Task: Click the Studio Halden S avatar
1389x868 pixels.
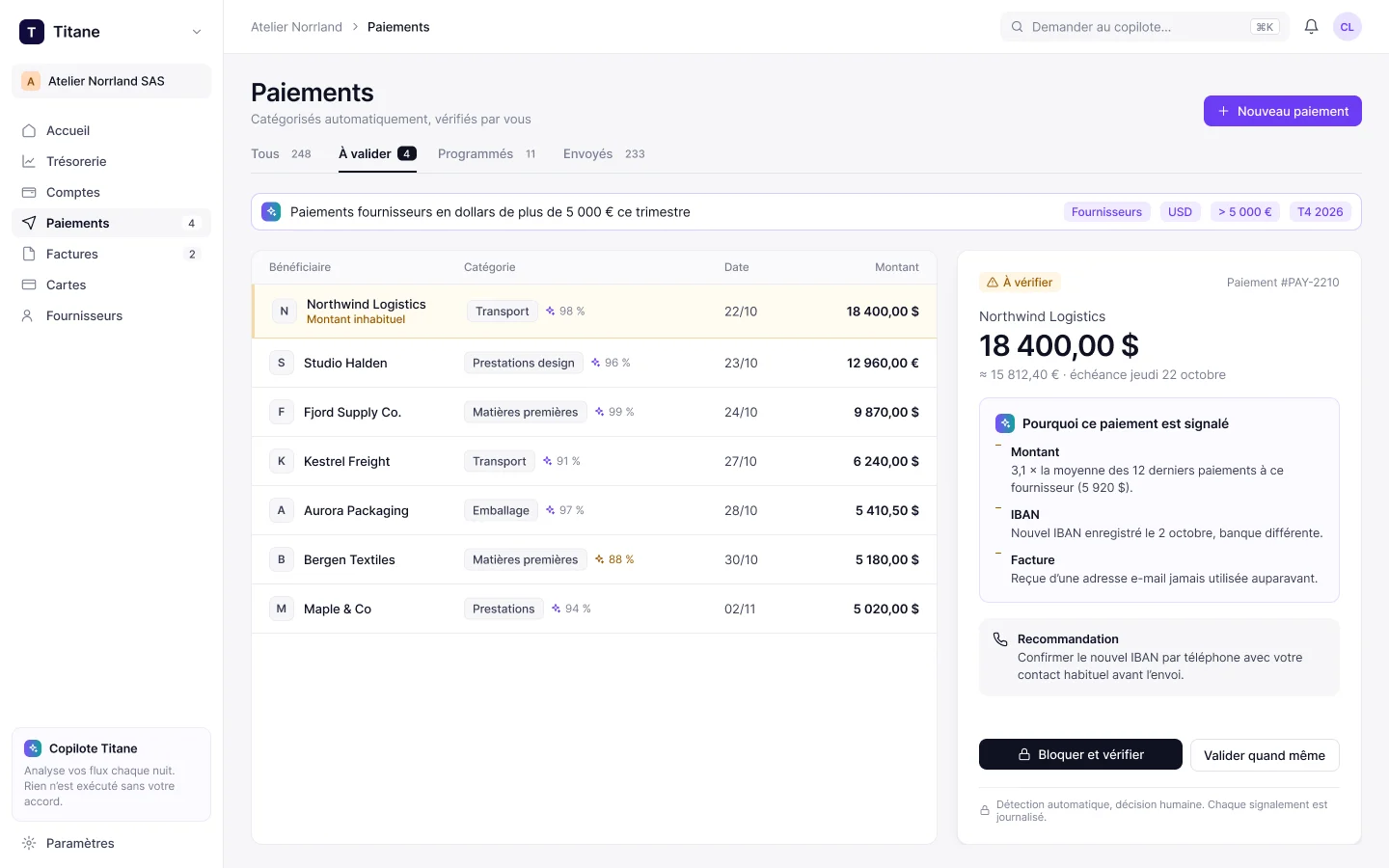Action: (x=281, y=363)
